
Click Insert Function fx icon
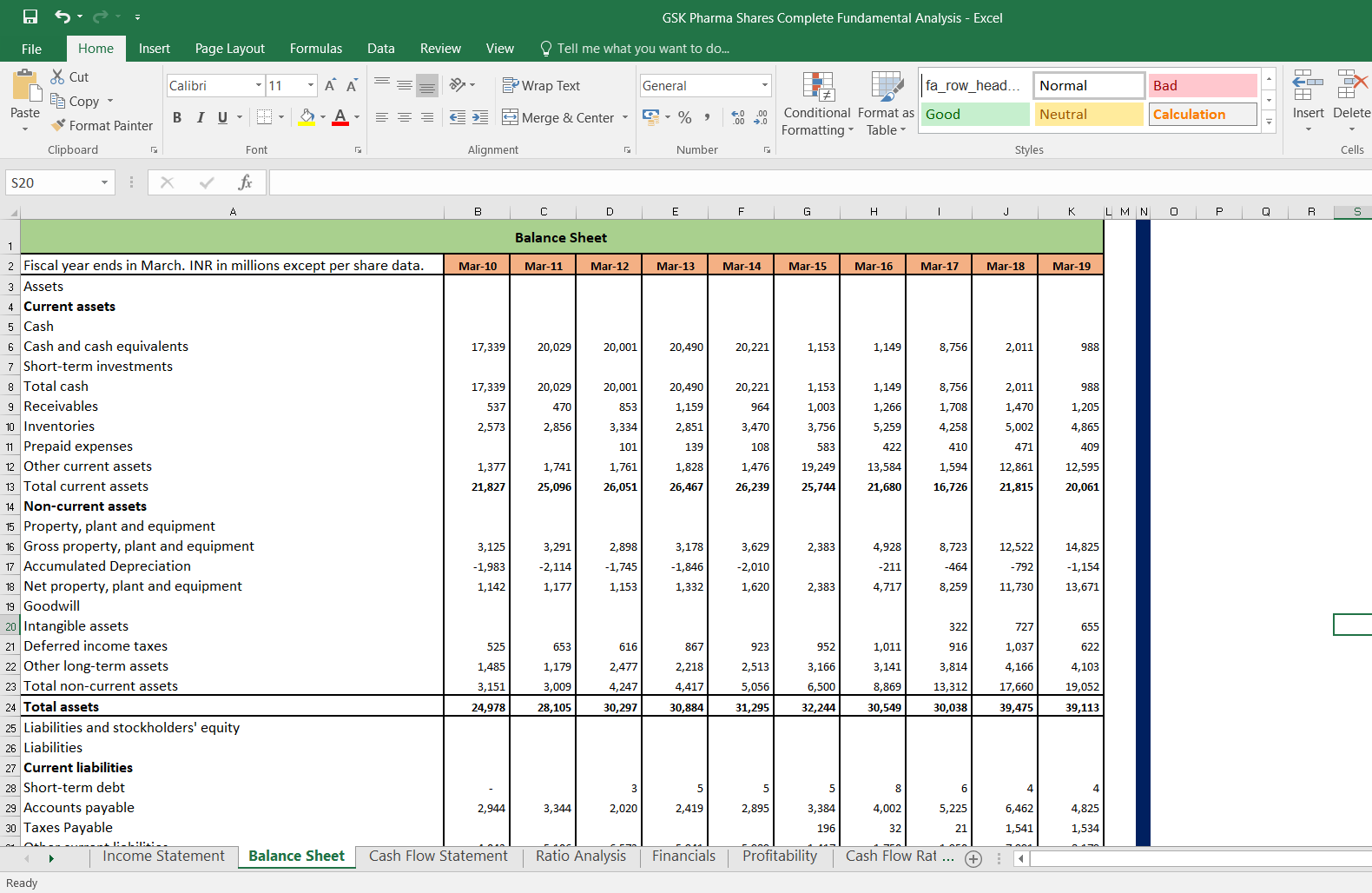(245, 182)
